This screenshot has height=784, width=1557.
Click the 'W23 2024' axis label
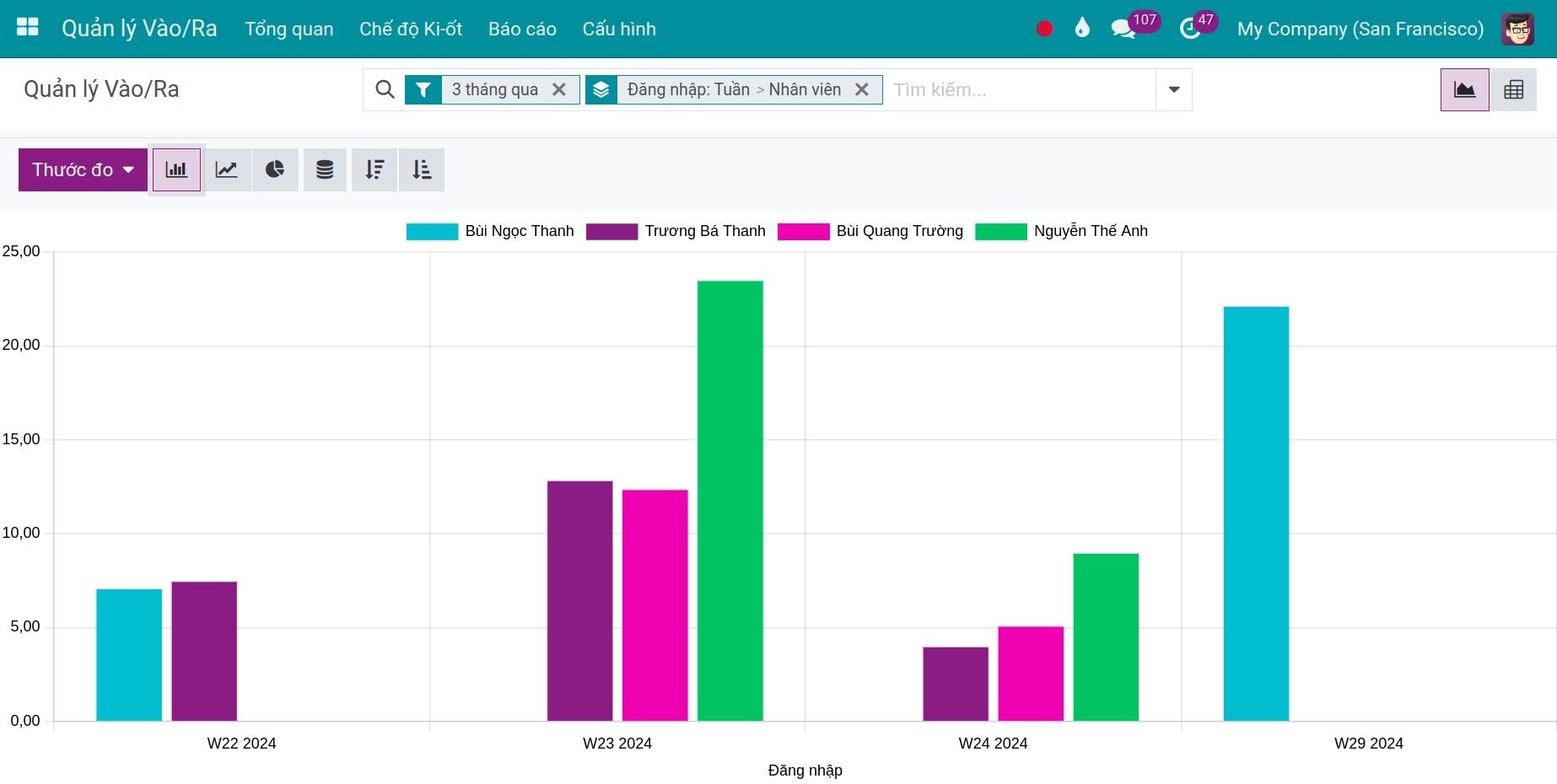617,744
